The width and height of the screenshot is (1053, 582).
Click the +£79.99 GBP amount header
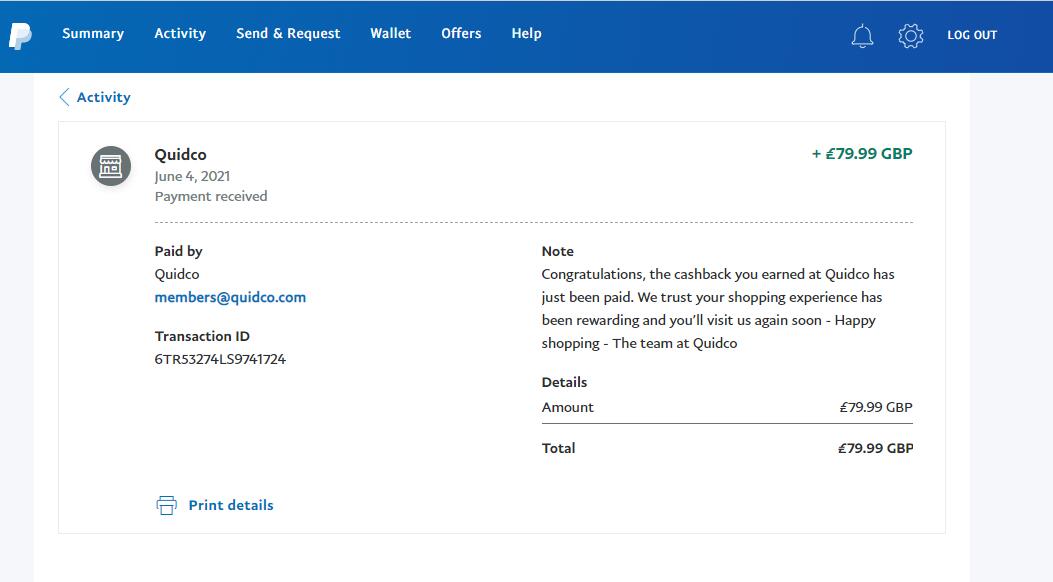(x=862, y=154)
